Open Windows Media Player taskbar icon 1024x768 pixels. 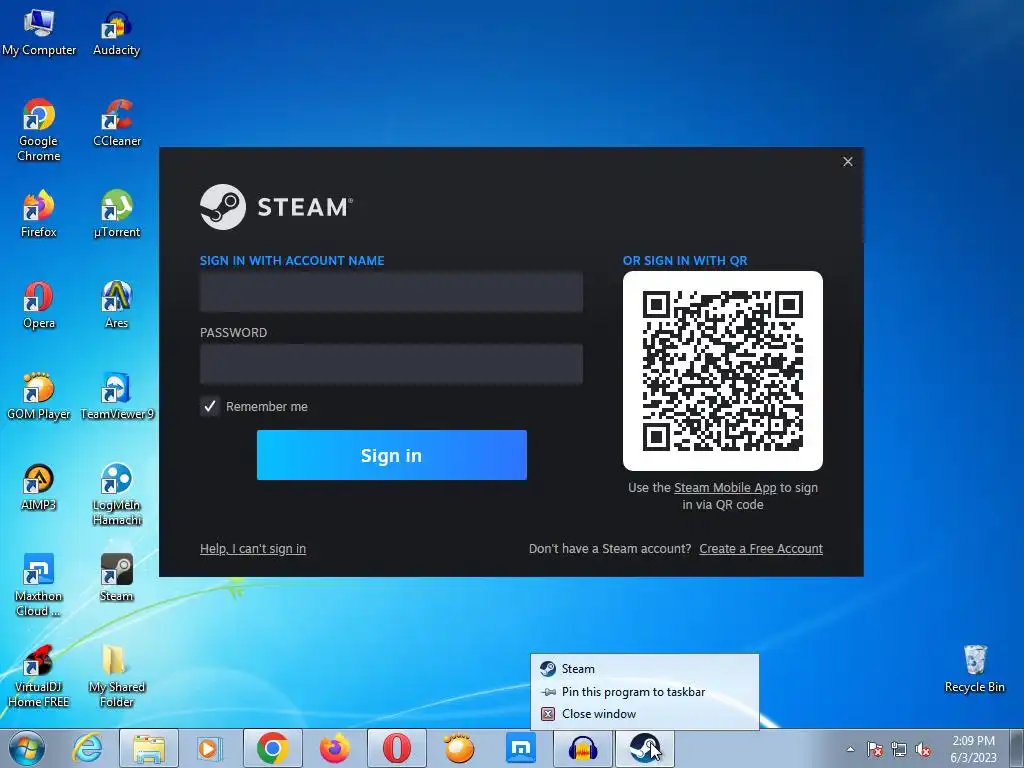[210, 748]
